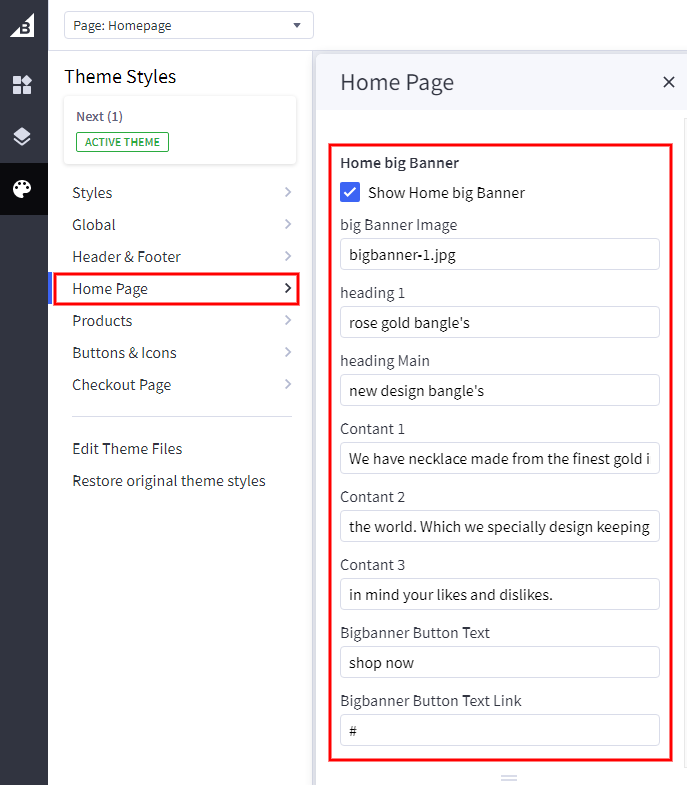Image resolution: width=687 pixels, height=785 pixels.
Task: Expand the Styles section
Action: click(180, 193)
